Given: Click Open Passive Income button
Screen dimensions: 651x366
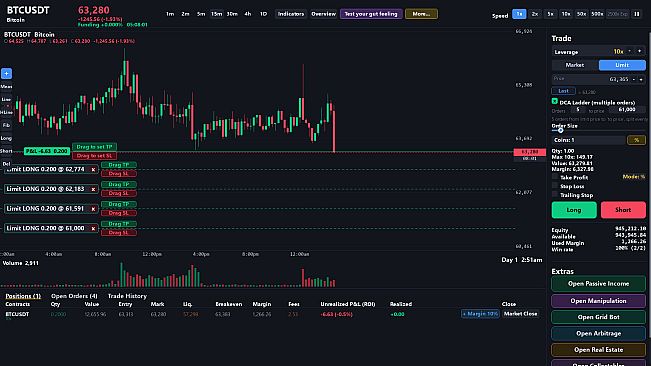Looking at the screenshot, I should (x=598, y=284).
